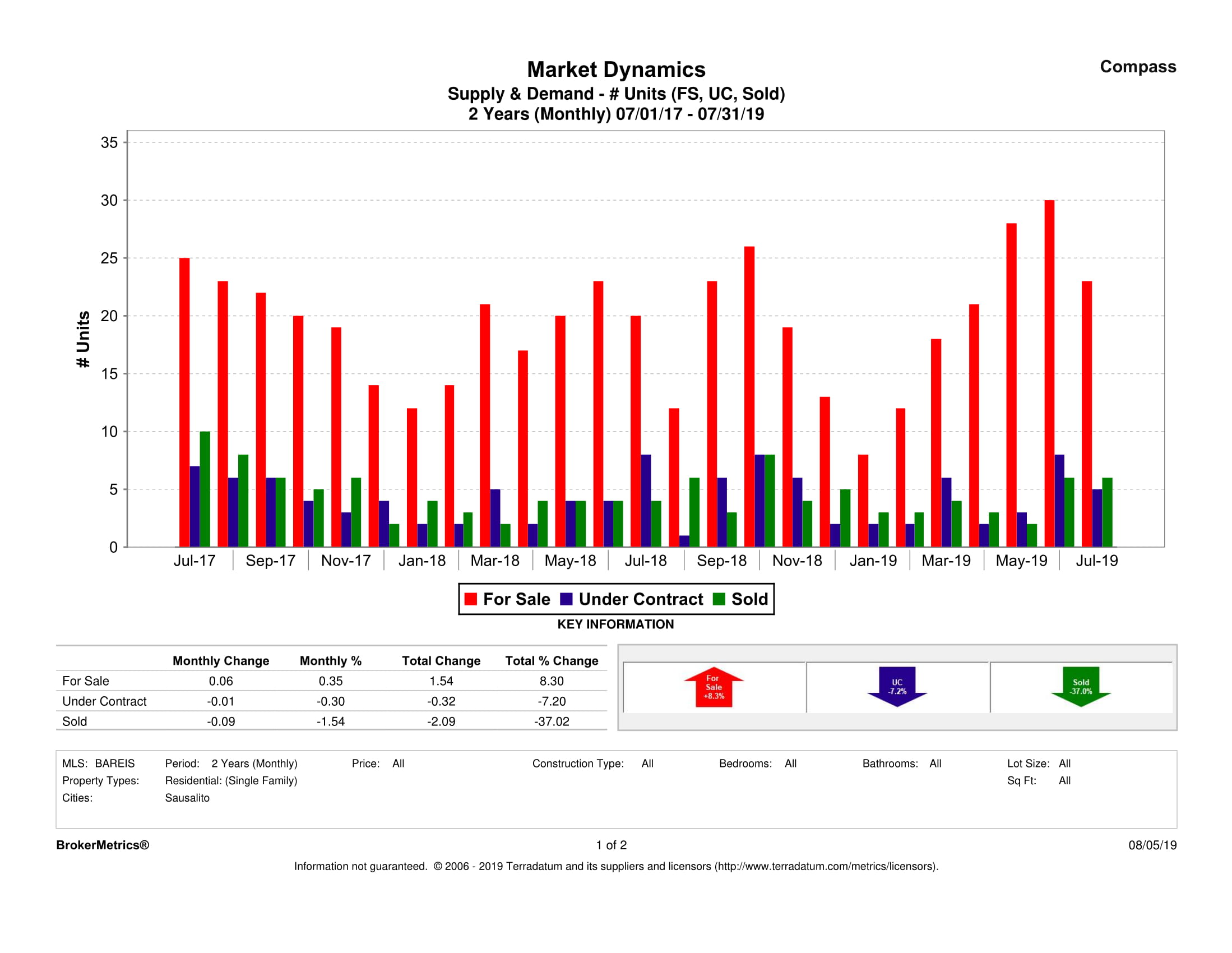Click the blue Under Contract legend square
Screen dimensions: 1232x953
point(566,599)
